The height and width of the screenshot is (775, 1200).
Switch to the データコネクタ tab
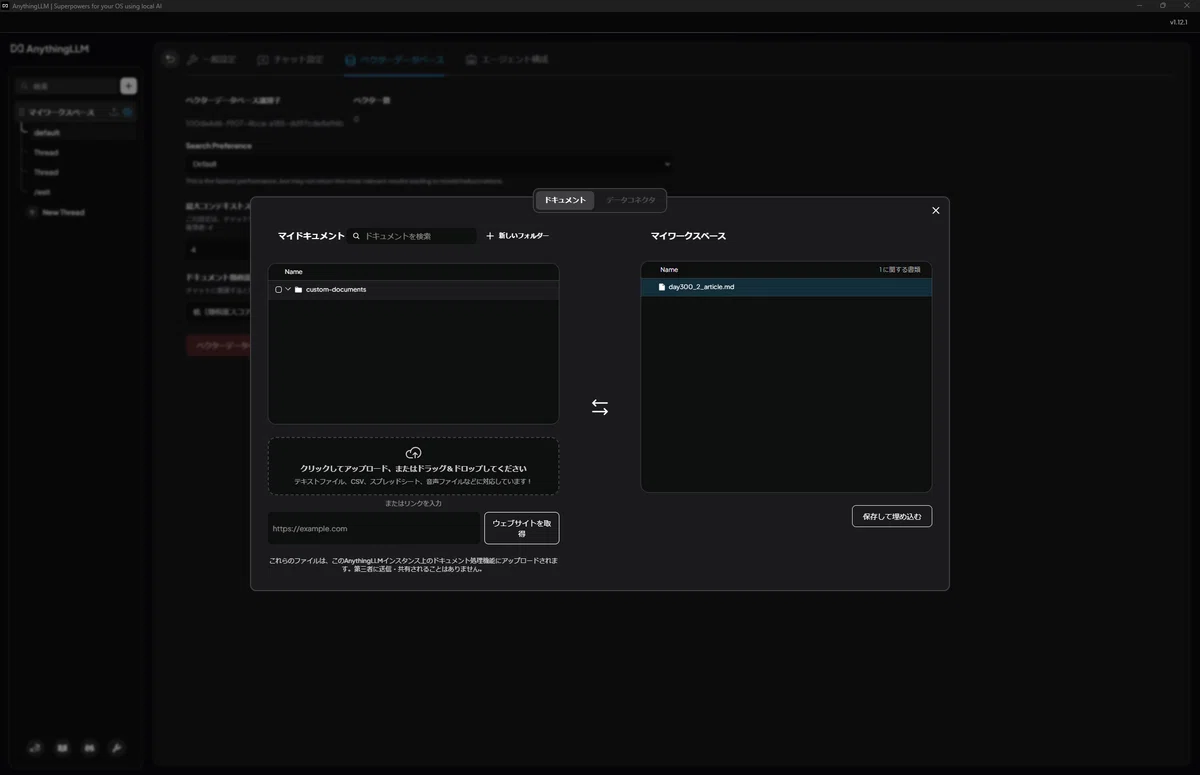click(x=631, y=200)
